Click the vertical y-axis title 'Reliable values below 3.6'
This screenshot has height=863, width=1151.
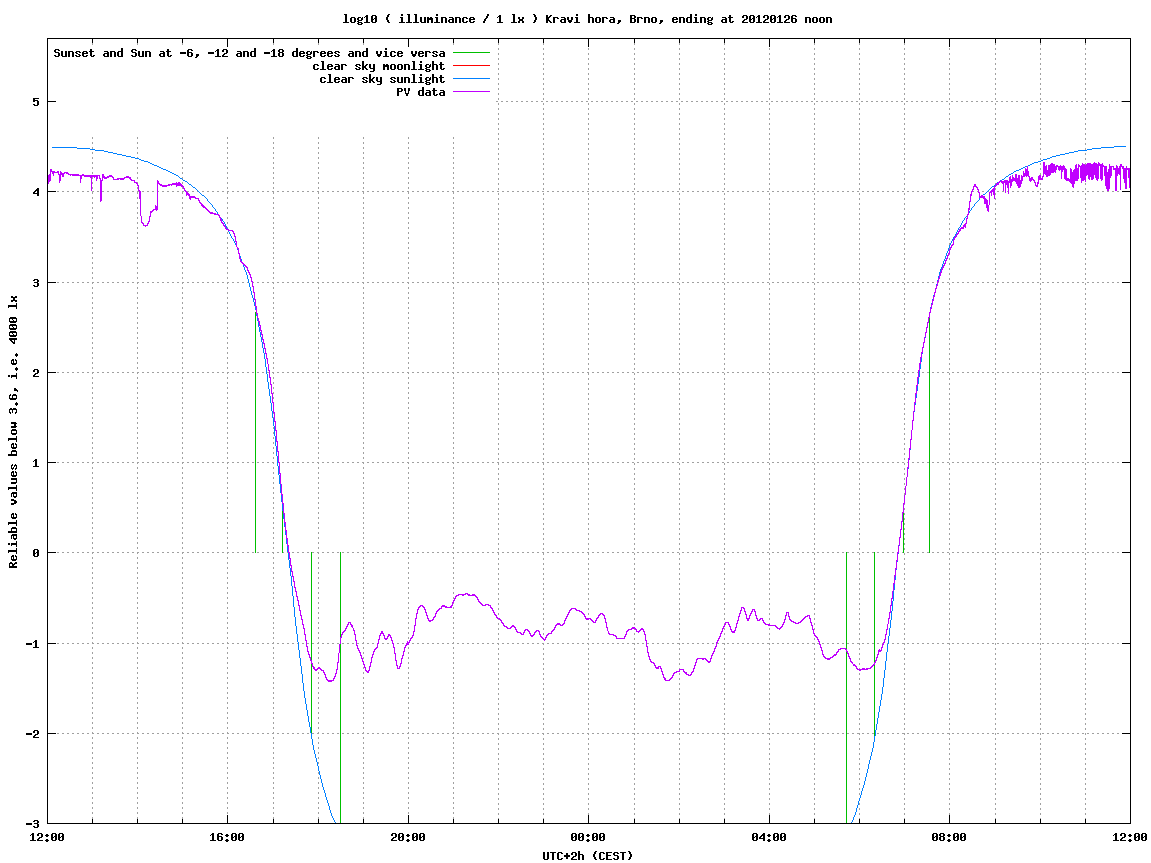(13, 432)
